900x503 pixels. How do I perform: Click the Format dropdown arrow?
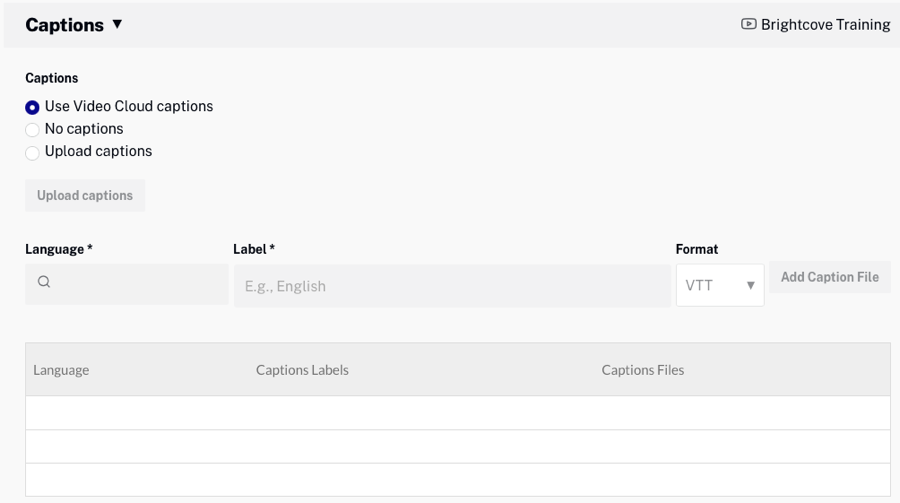[750, 286]
